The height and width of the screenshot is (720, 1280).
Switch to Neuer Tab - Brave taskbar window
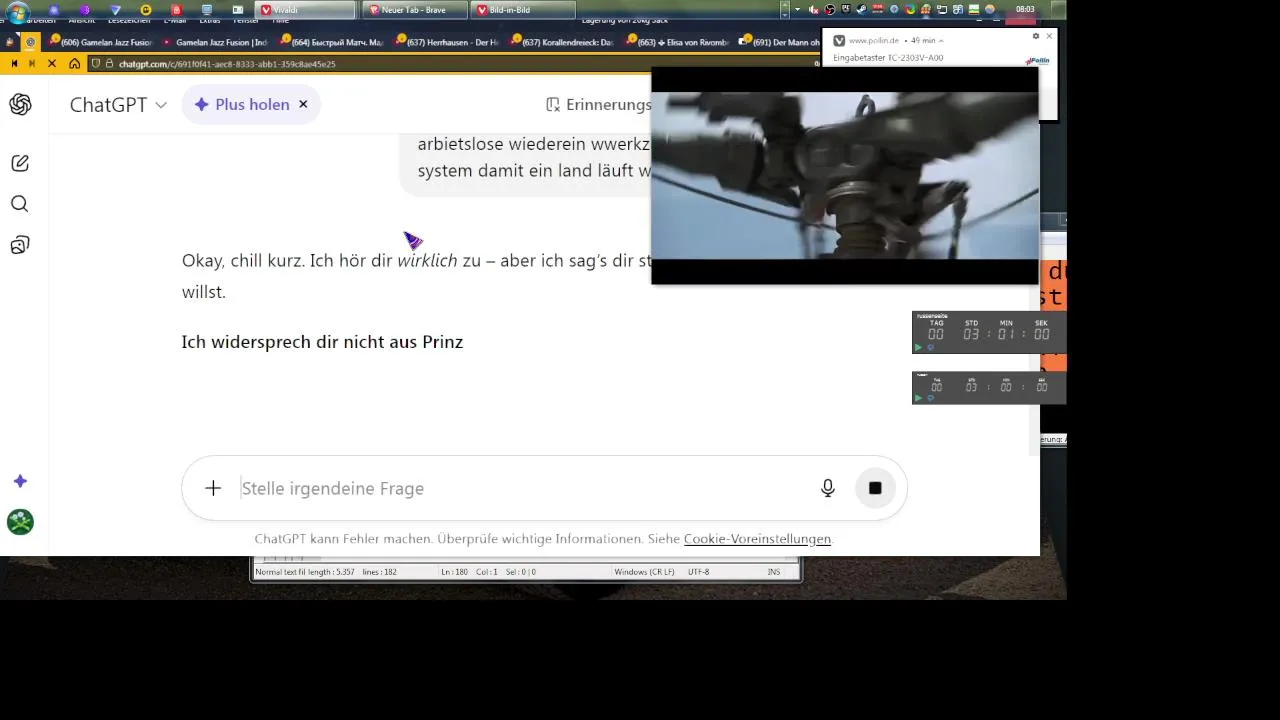pyautogui.click(x=413, y=10)
